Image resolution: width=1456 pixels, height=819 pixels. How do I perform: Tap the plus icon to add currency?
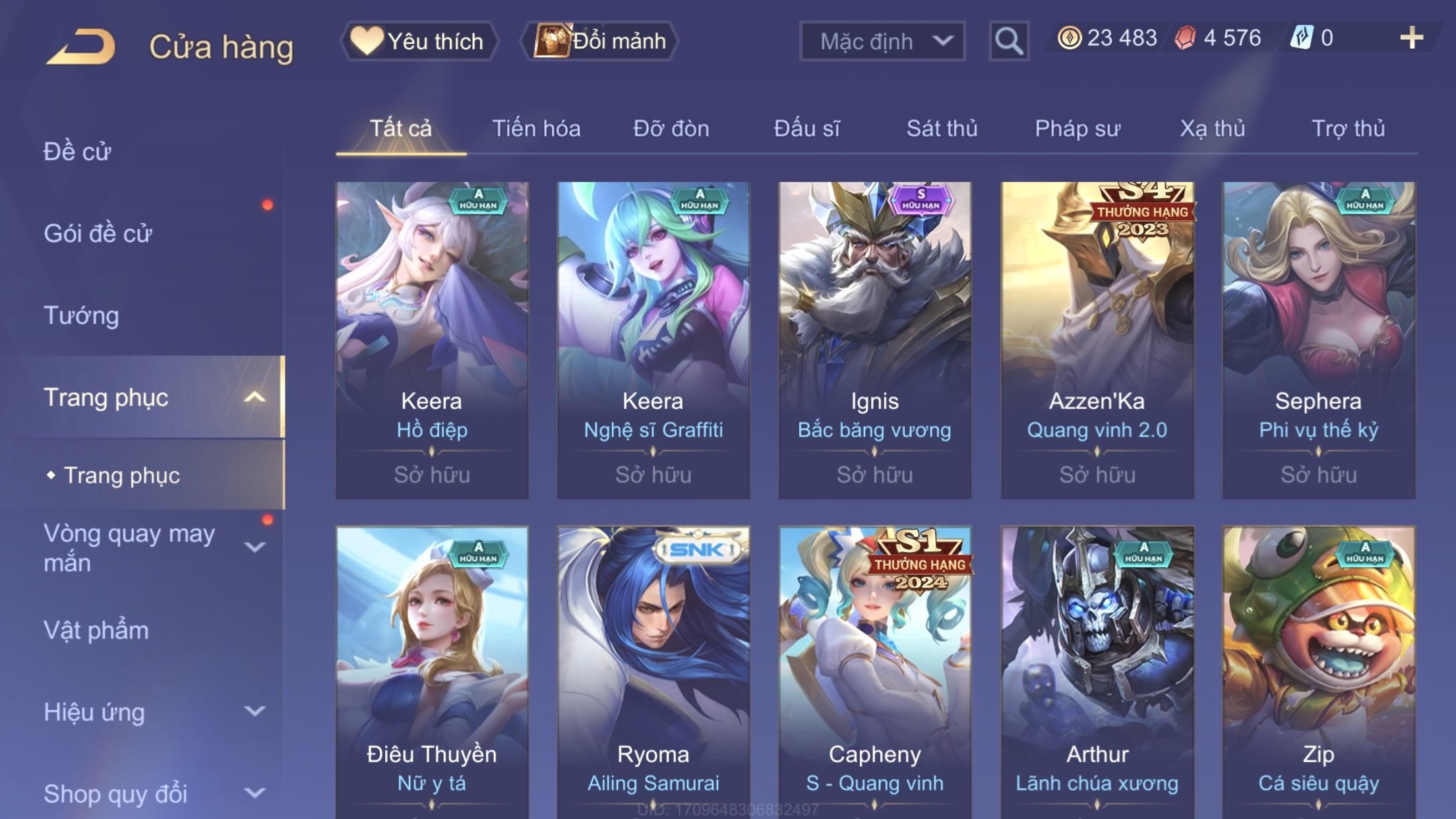(1411, 38)
